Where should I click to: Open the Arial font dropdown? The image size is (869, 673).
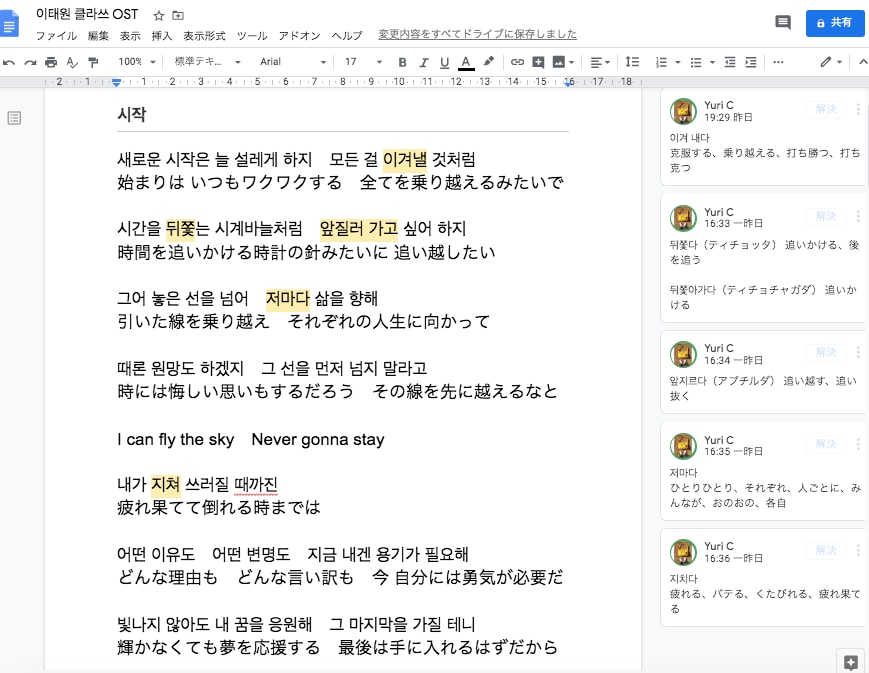pyautogui.click(x=293, y=62)
